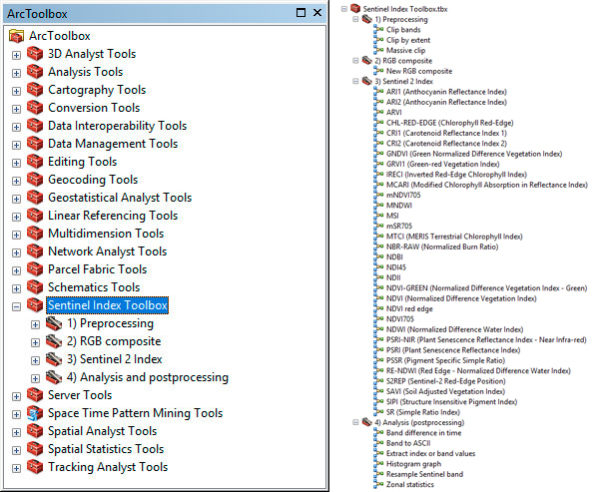Open Clip by extent tool
The height and width of the screenshot is (492, 600).
pyautogui.click(x=408, y=40)
